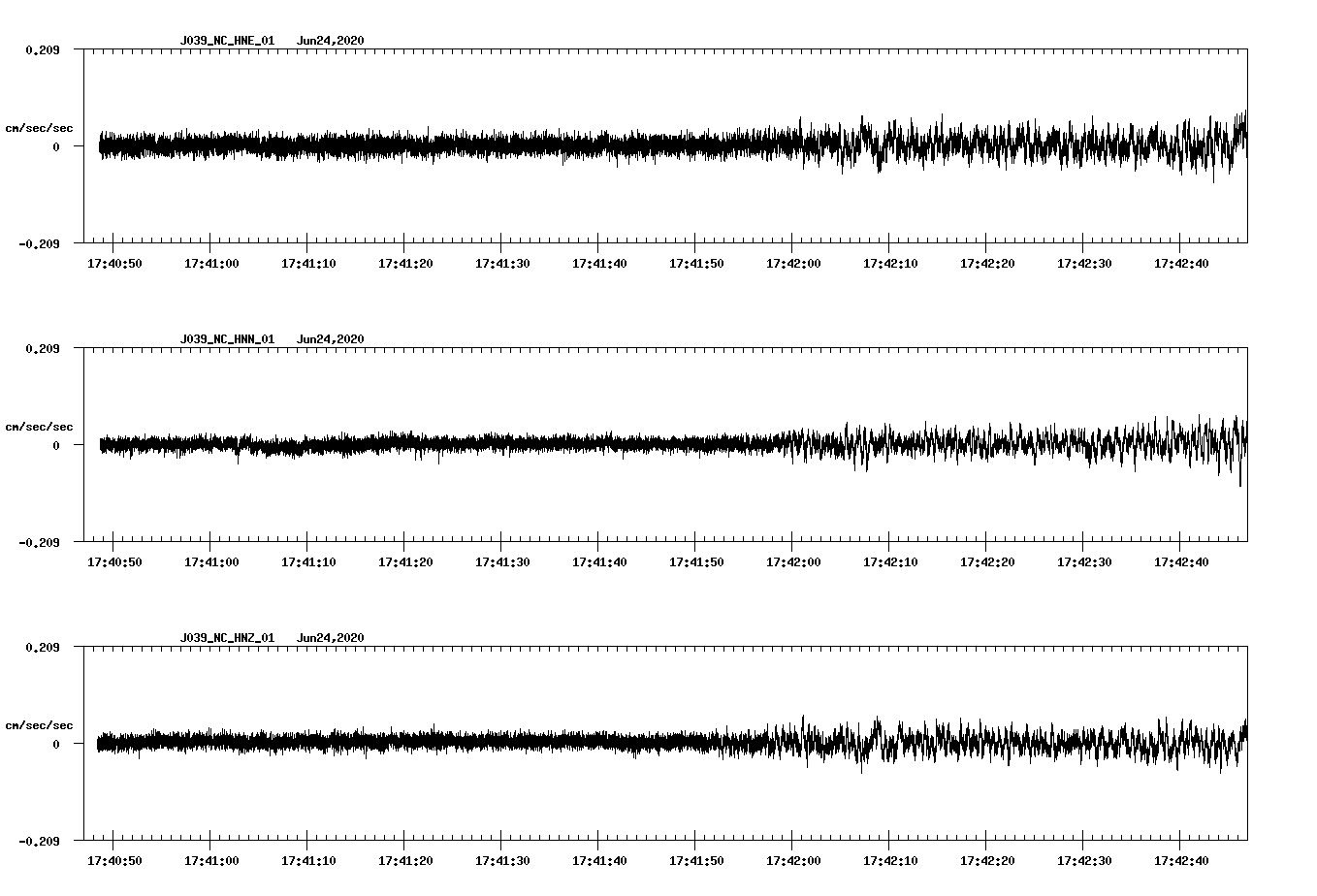Click the 17:42:10 label under HNZ plot
Screen dimensions: 1317x896
pos(890,860)
